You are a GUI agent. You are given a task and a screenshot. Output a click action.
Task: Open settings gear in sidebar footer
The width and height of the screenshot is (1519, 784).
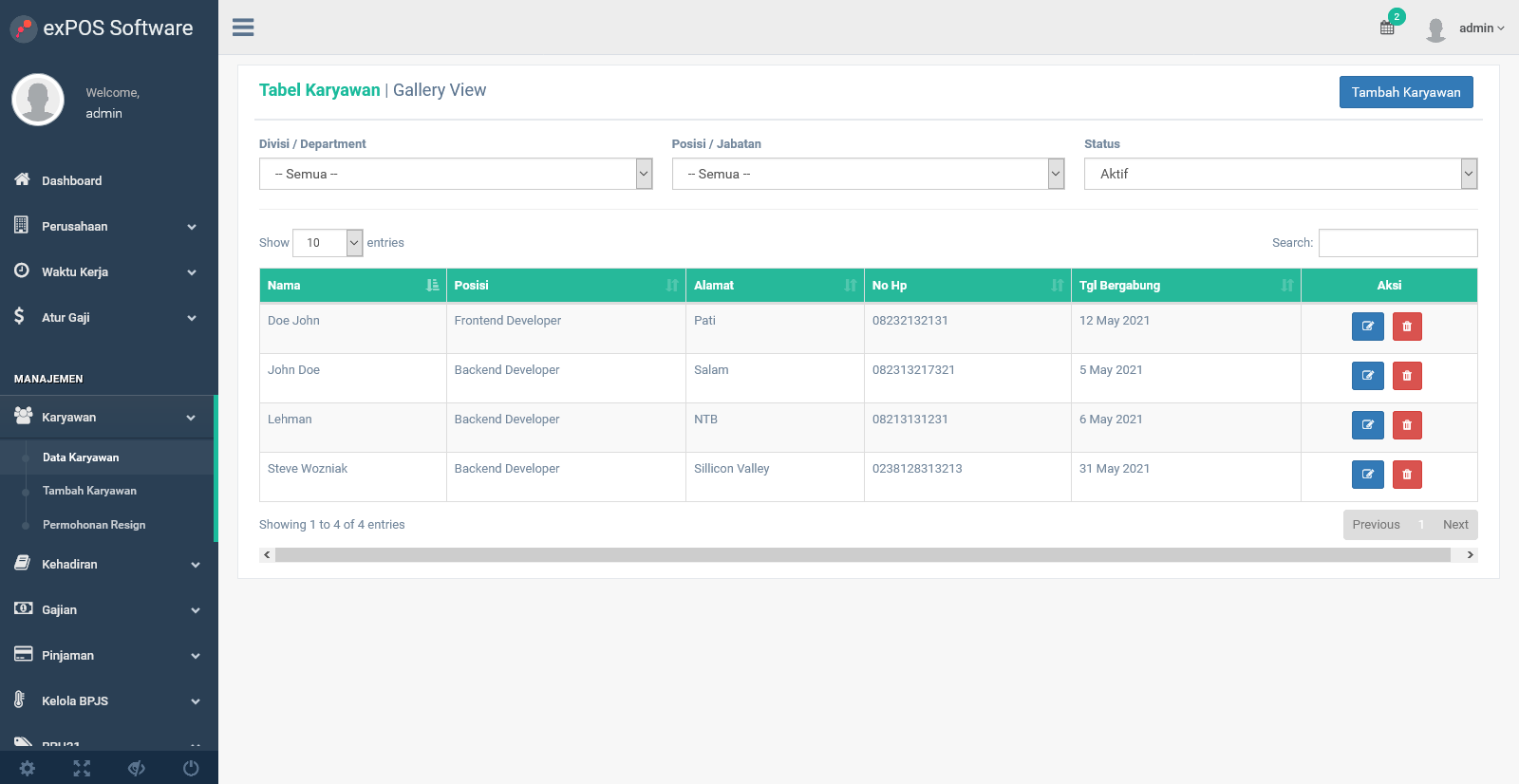pyautogui.click(x=28, y=768)
